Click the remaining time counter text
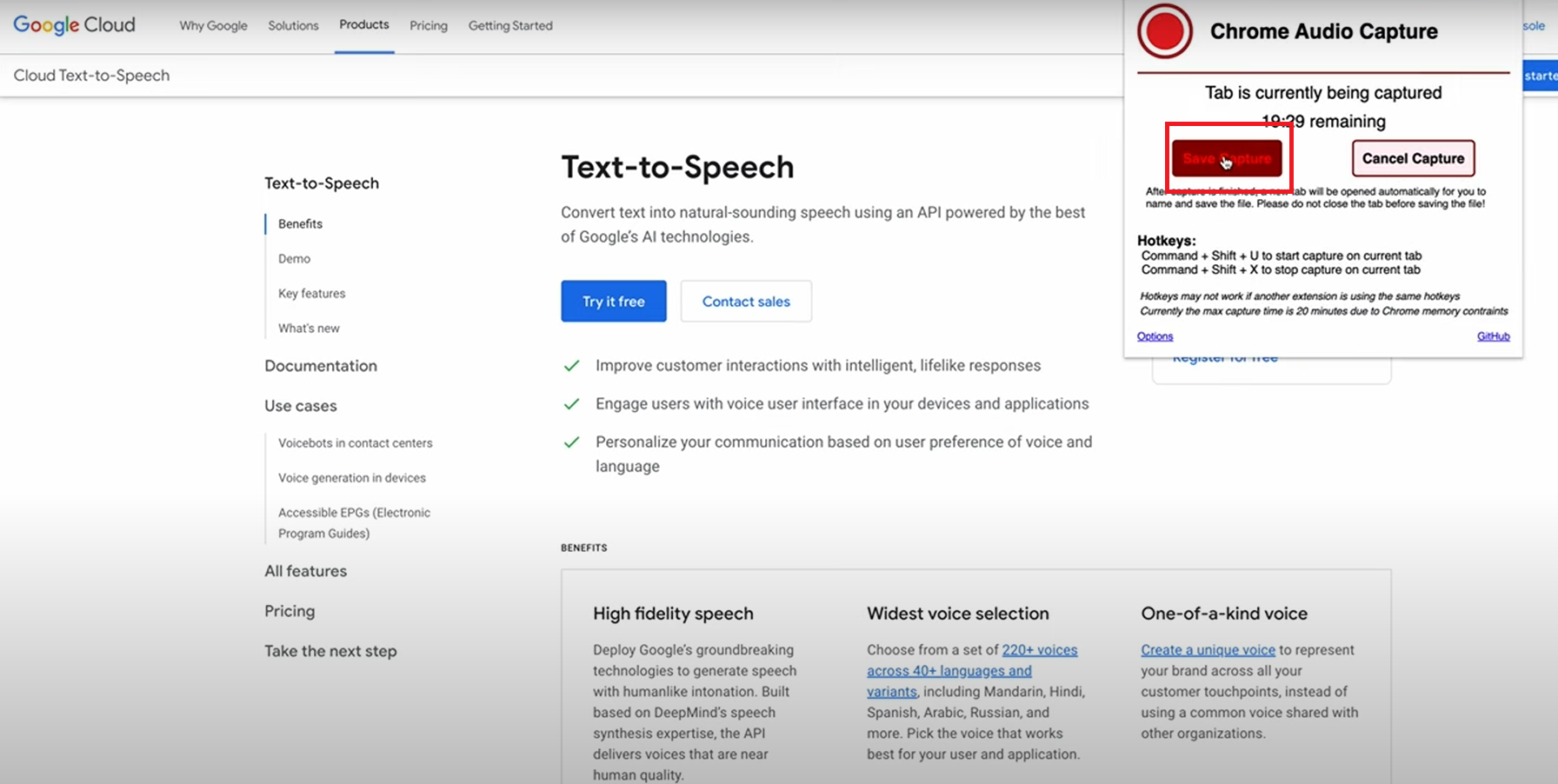 tap(1322, 122)
